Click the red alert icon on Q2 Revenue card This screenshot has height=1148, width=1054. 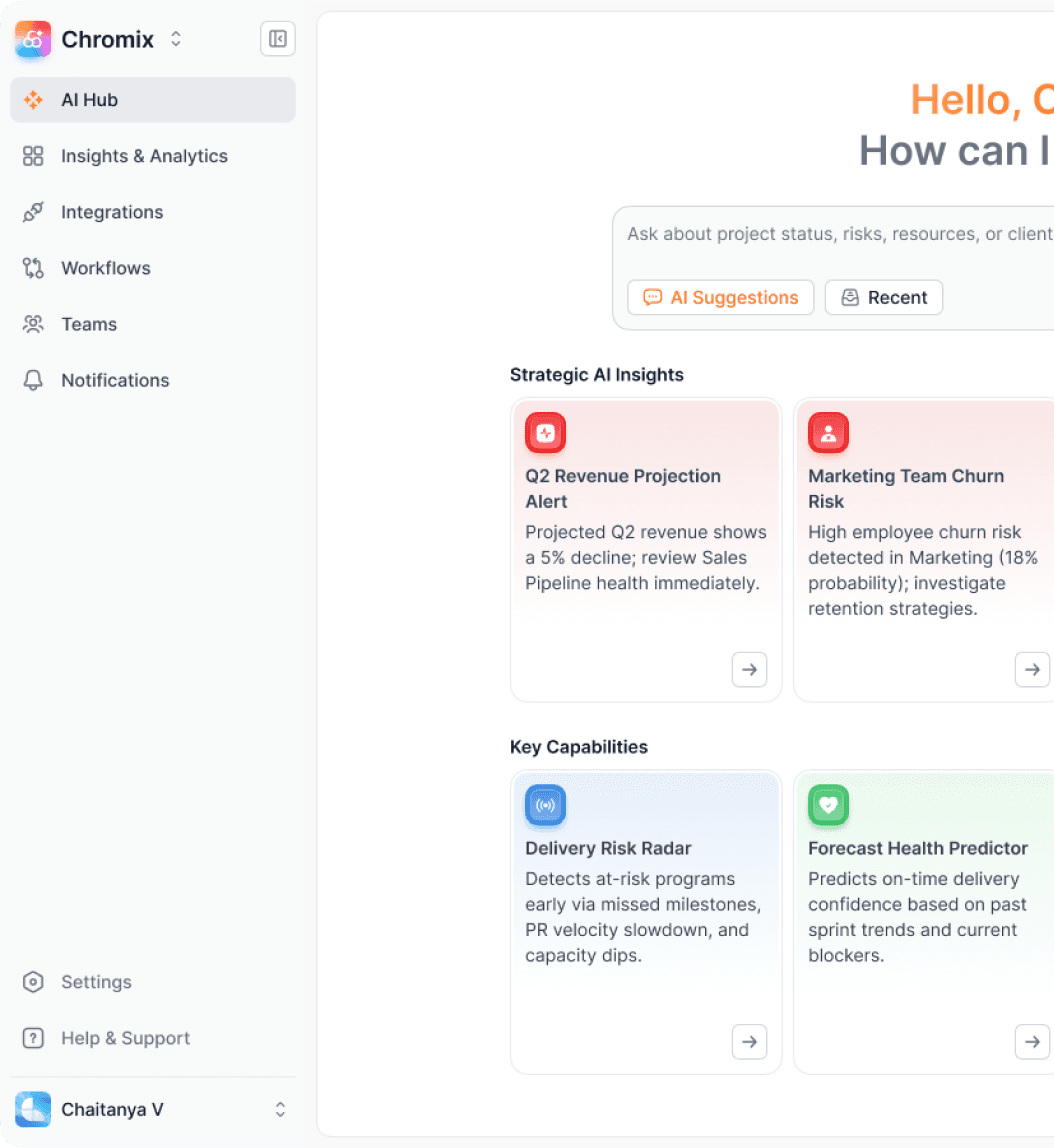[x=545, y=433]
